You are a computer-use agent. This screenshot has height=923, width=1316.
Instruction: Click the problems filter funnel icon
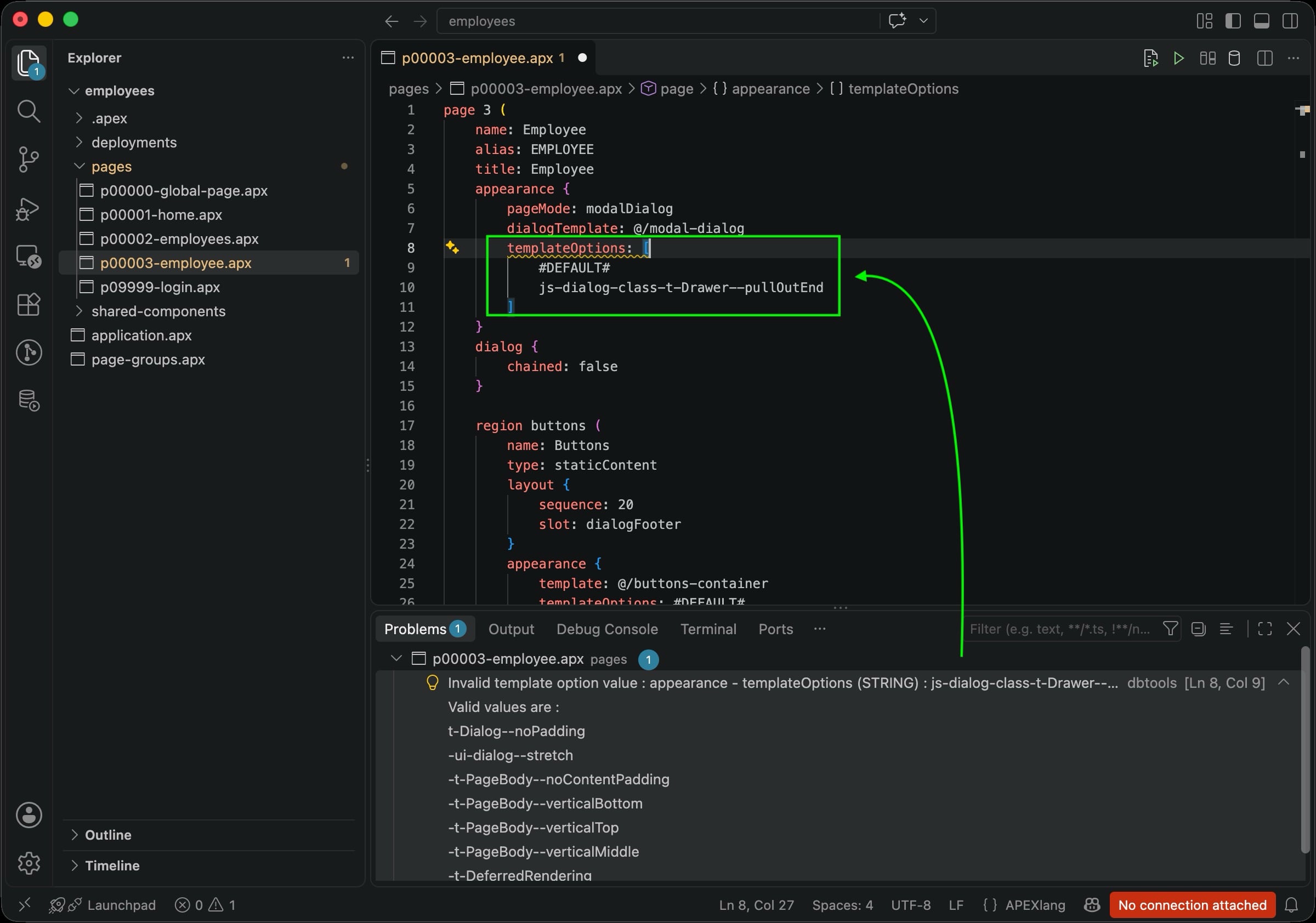[1170, 629]
